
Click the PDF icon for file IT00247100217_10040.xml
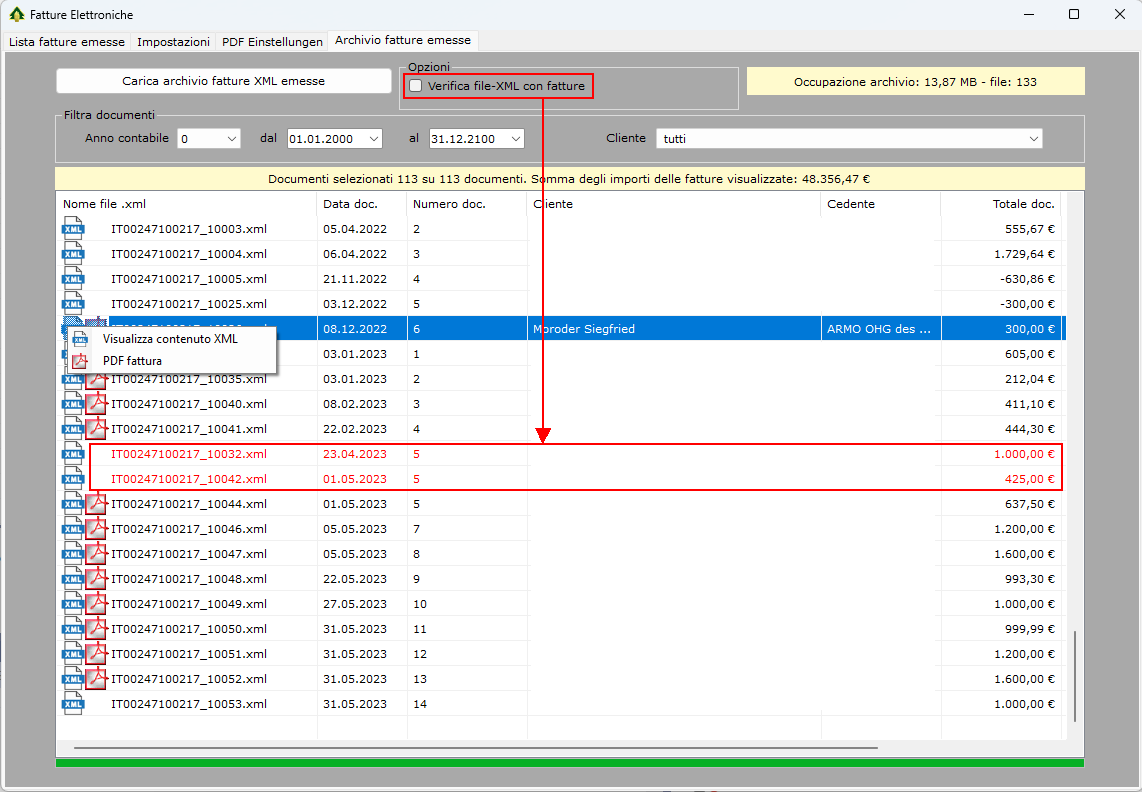coord(96,404)
